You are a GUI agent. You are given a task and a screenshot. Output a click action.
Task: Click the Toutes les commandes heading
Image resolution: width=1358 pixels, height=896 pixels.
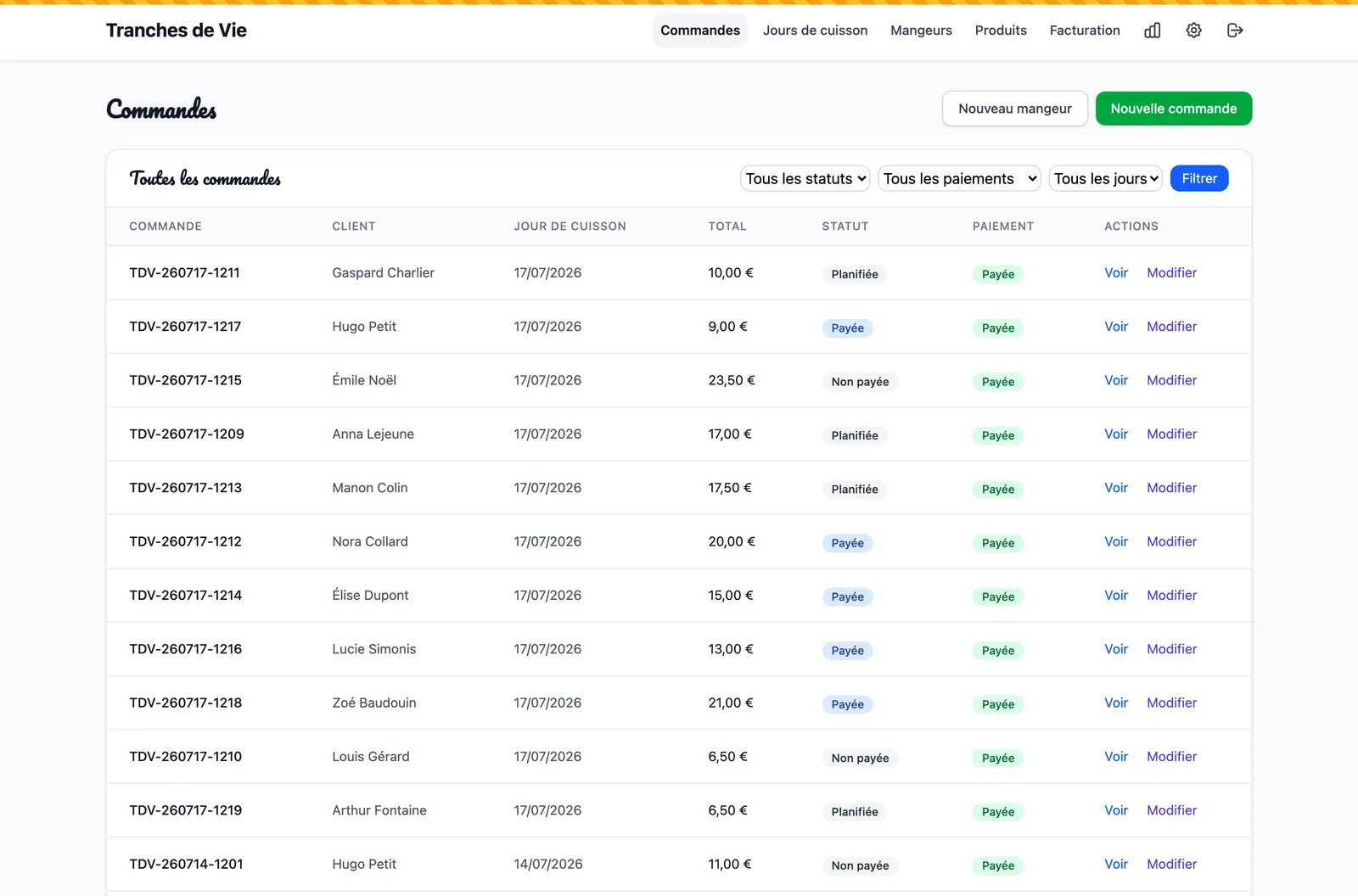tap(205, 178)
